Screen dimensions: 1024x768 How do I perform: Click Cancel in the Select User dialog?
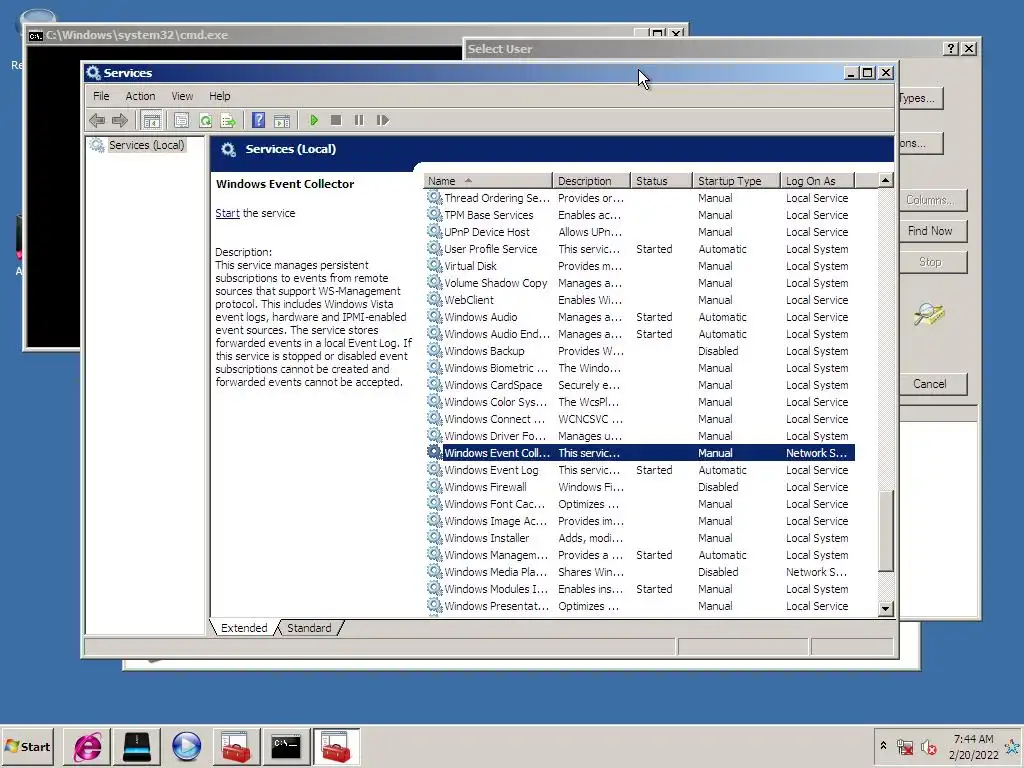click(x=930, y=383)
